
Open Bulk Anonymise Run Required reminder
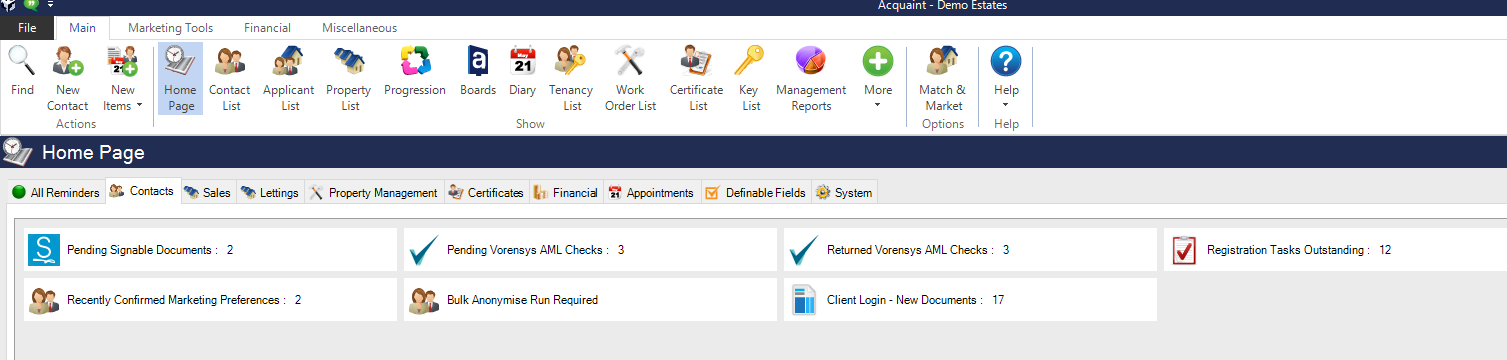(x=590, y=299)
